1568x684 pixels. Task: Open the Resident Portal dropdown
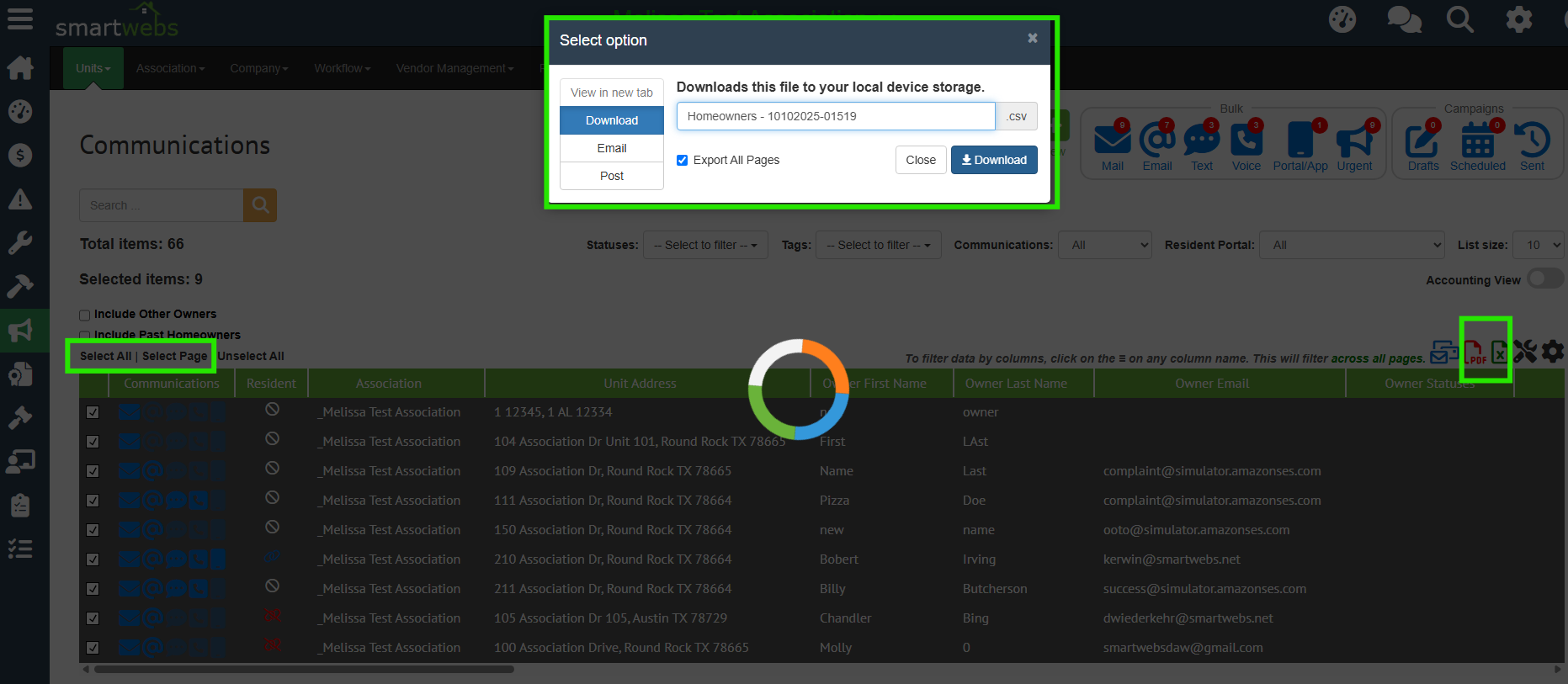[x=1352, y=245]
